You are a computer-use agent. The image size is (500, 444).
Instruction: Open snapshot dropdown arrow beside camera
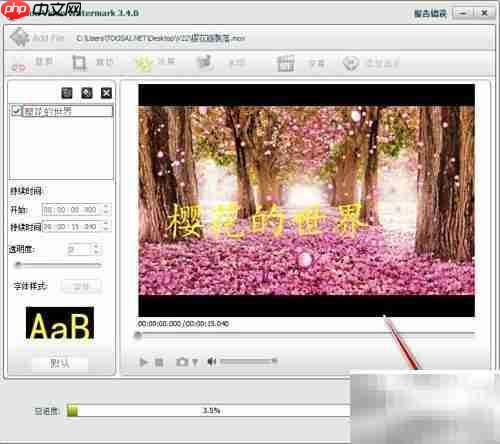pyautogui.click(x=195, y=362)
